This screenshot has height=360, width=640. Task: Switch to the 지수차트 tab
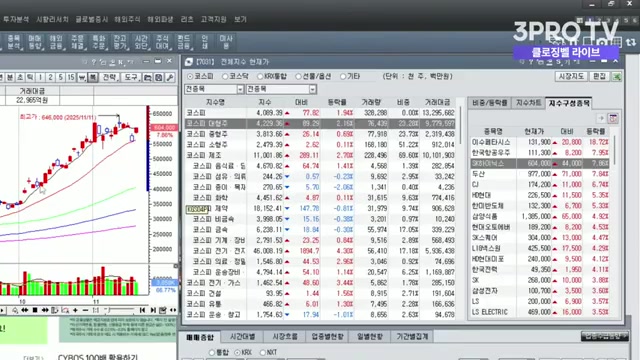[x=528, y=103]
